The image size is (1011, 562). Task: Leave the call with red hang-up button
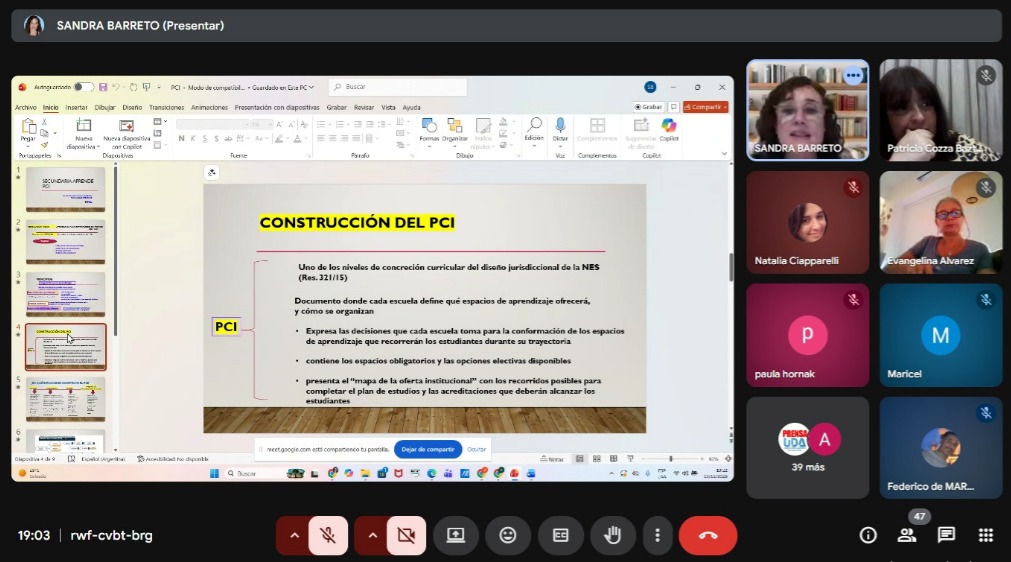[x=708, y=535]
